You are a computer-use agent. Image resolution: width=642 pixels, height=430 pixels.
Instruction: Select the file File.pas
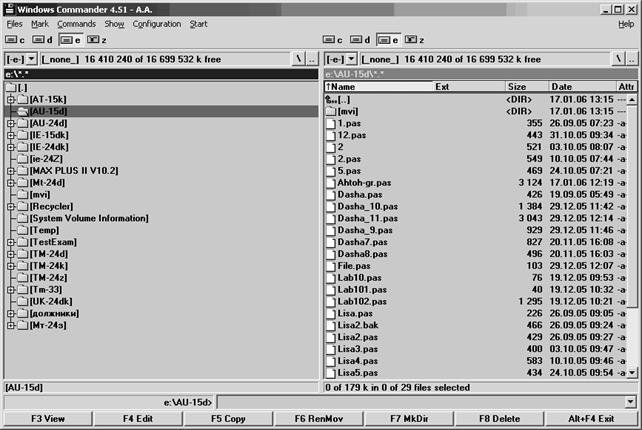[476, 266]
